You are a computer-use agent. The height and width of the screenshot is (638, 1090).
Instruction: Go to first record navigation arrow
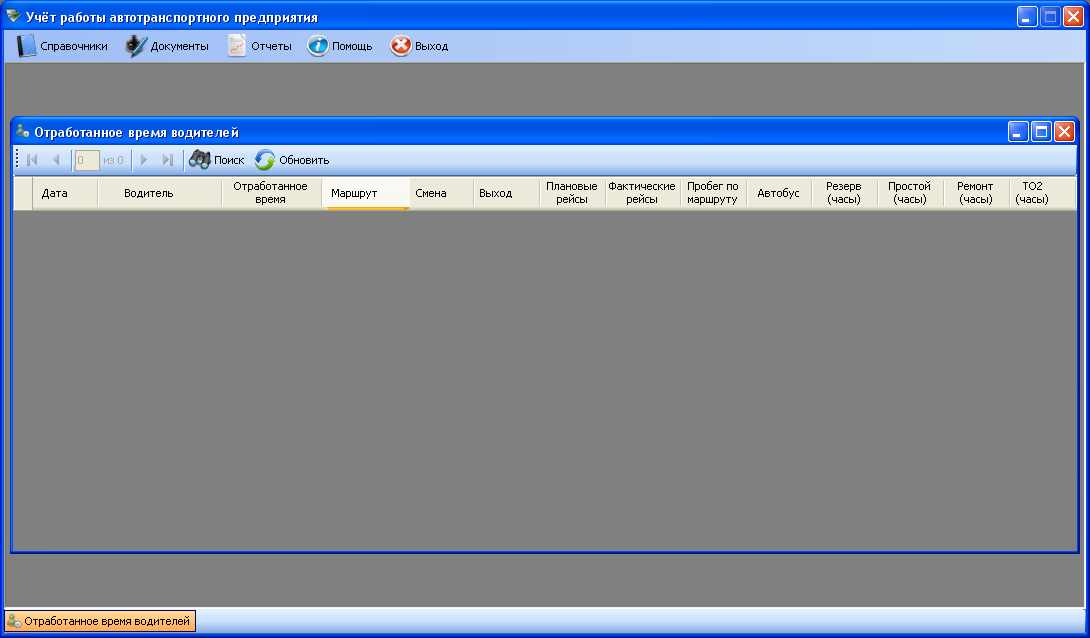[x=33, y=159]
